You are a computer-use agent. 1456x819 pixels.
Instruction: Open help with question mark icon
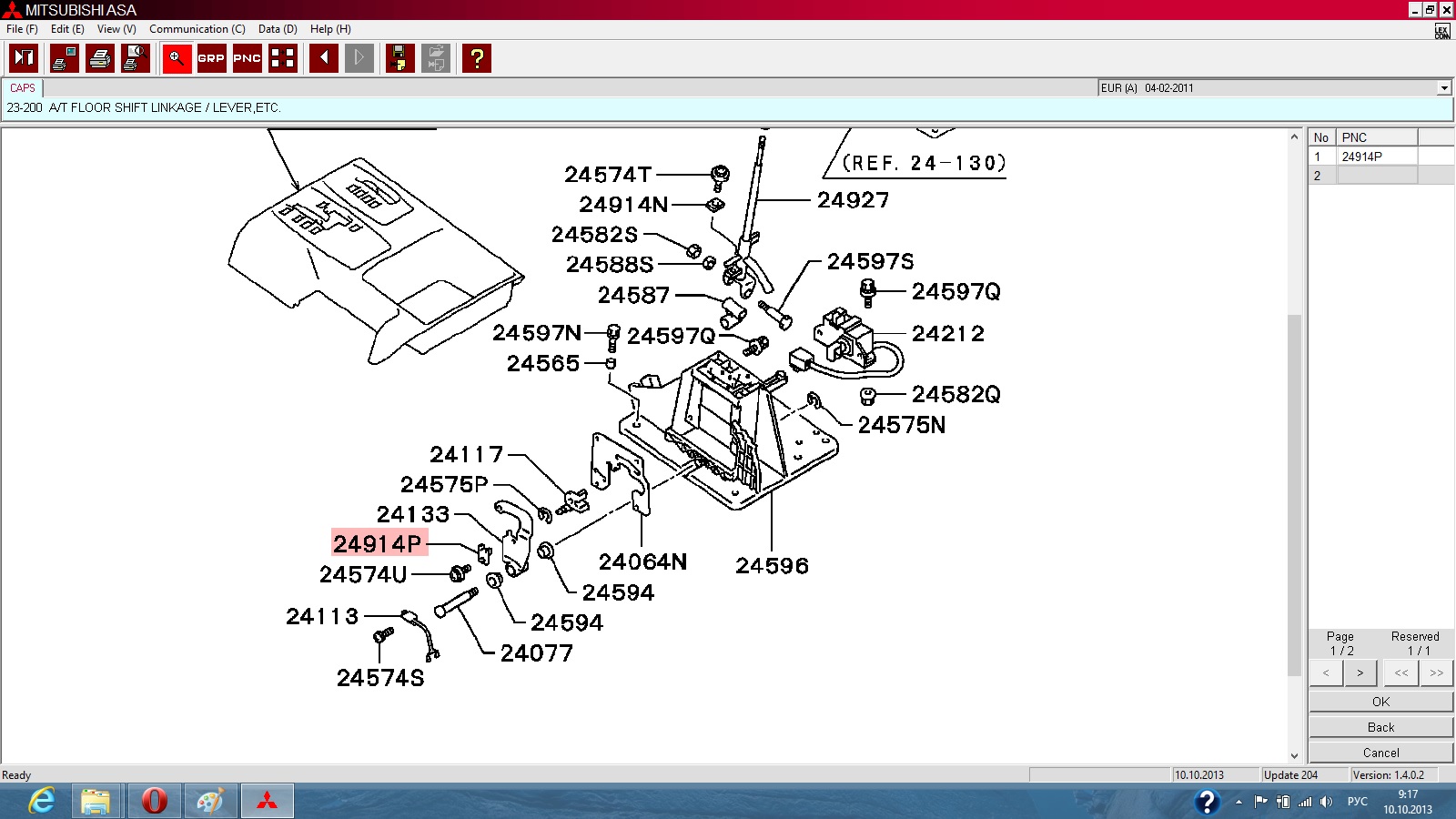[x=476, y=58]
